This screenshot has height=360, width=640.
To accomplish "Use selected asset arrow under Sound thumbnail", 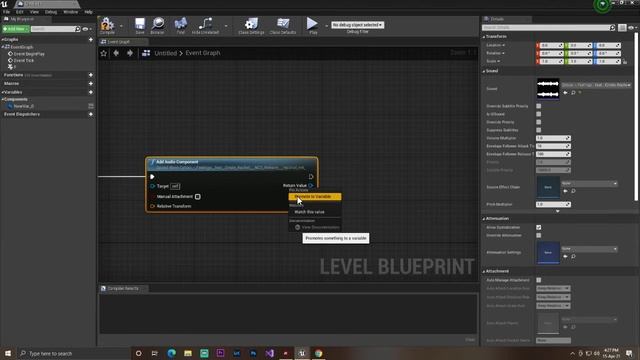I will tap(565, 93).
